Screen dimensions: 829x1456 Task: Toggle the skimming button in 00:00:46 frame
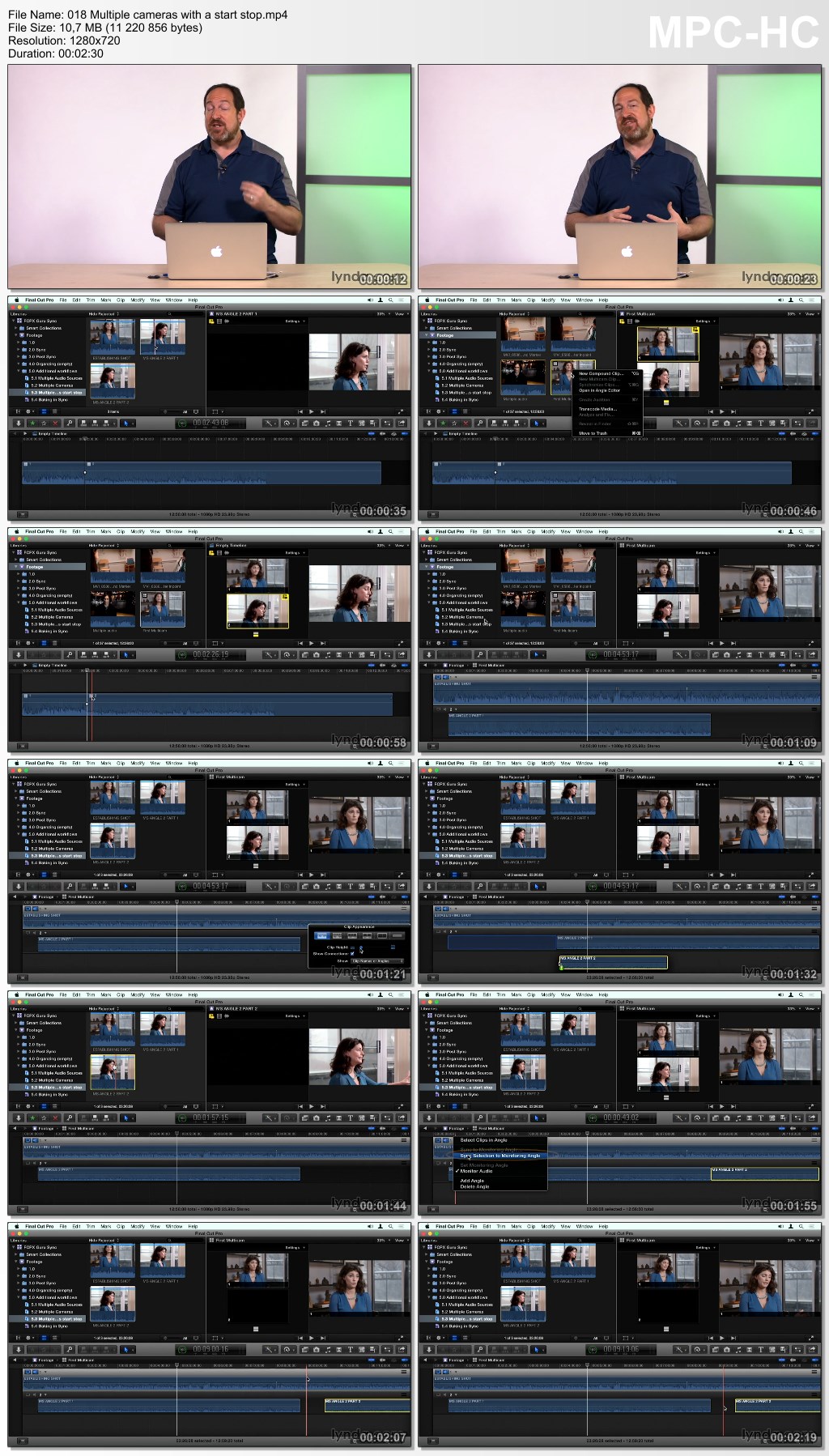pos(781,433)
